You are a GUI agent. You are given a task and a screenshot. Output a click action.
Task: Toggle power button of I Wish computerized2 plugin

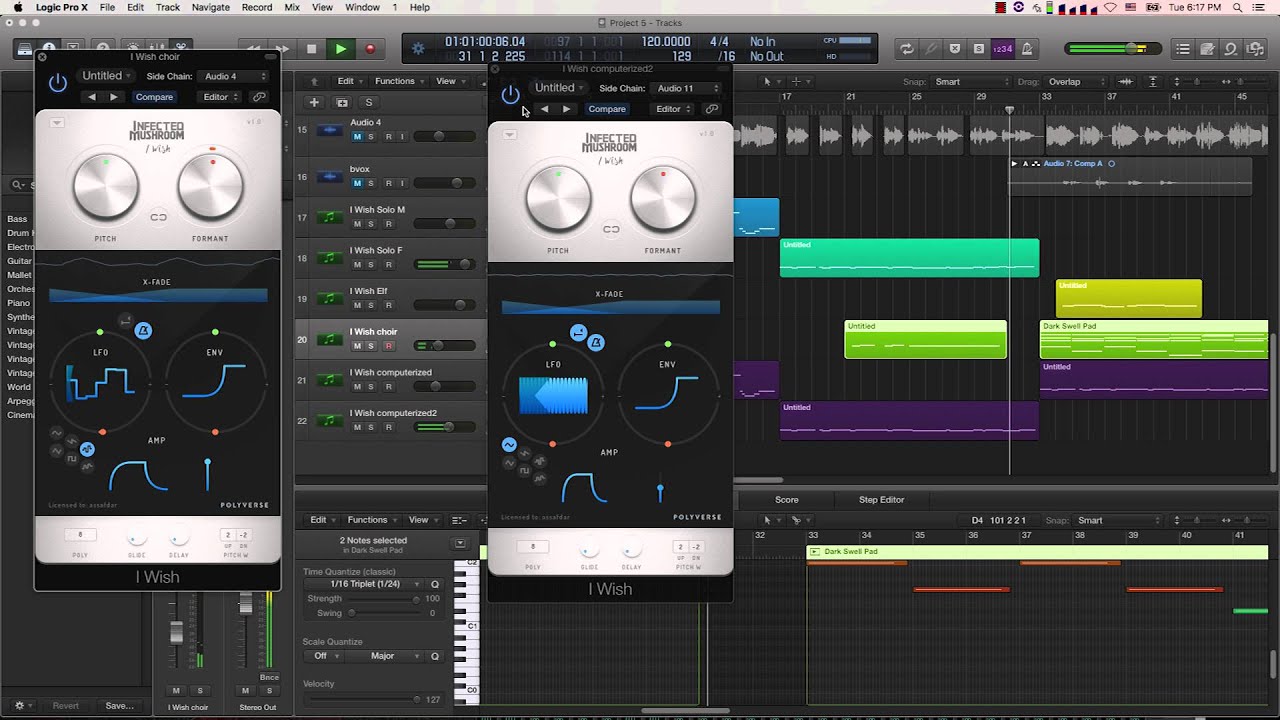(510, 95)
